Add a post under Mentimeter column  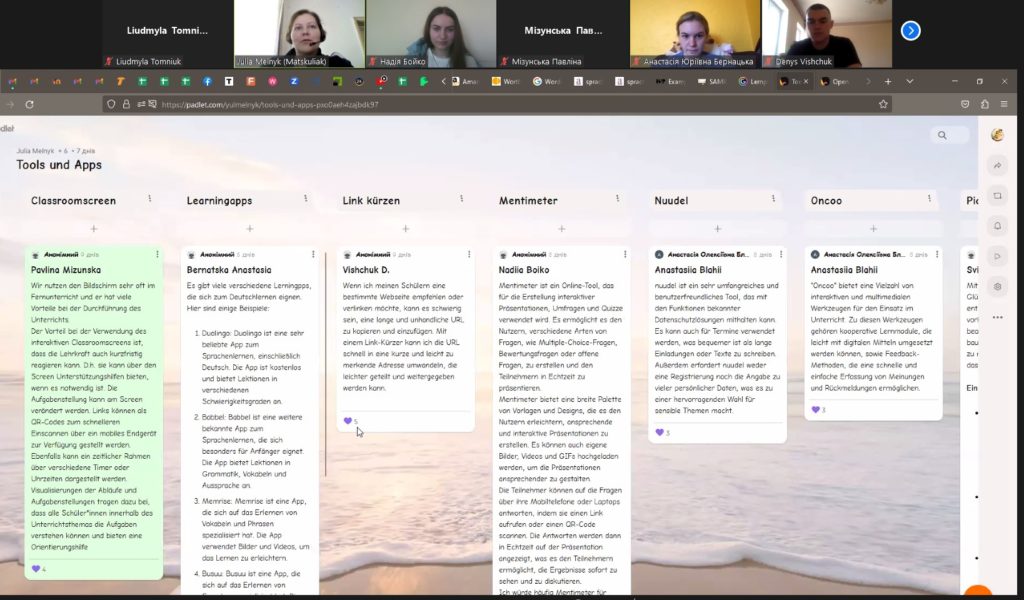tap(562, 229)
